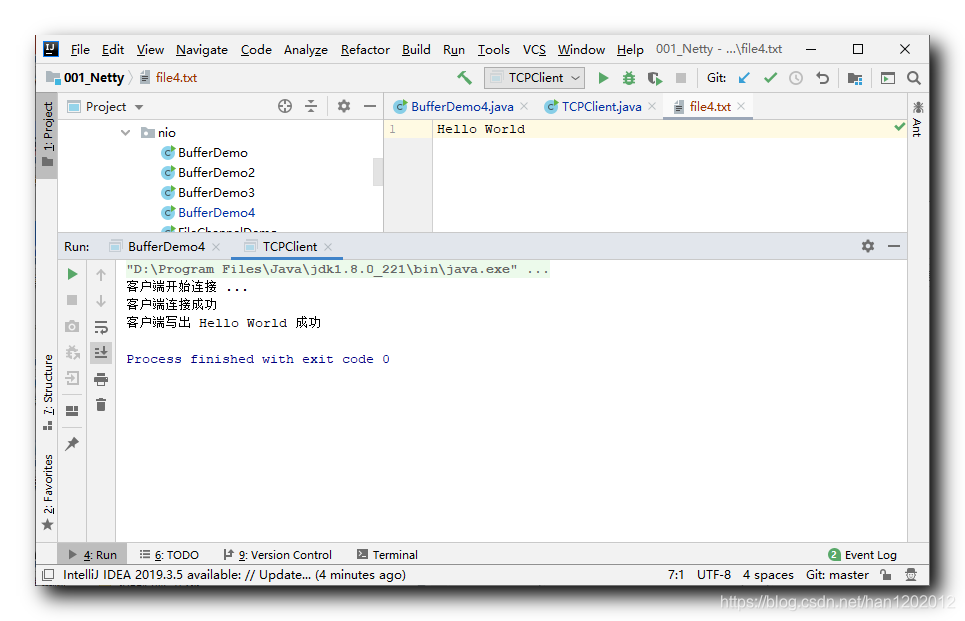Click the Up stack trace arrow
The width and height of the screenshot is (965, 621).
101,275
